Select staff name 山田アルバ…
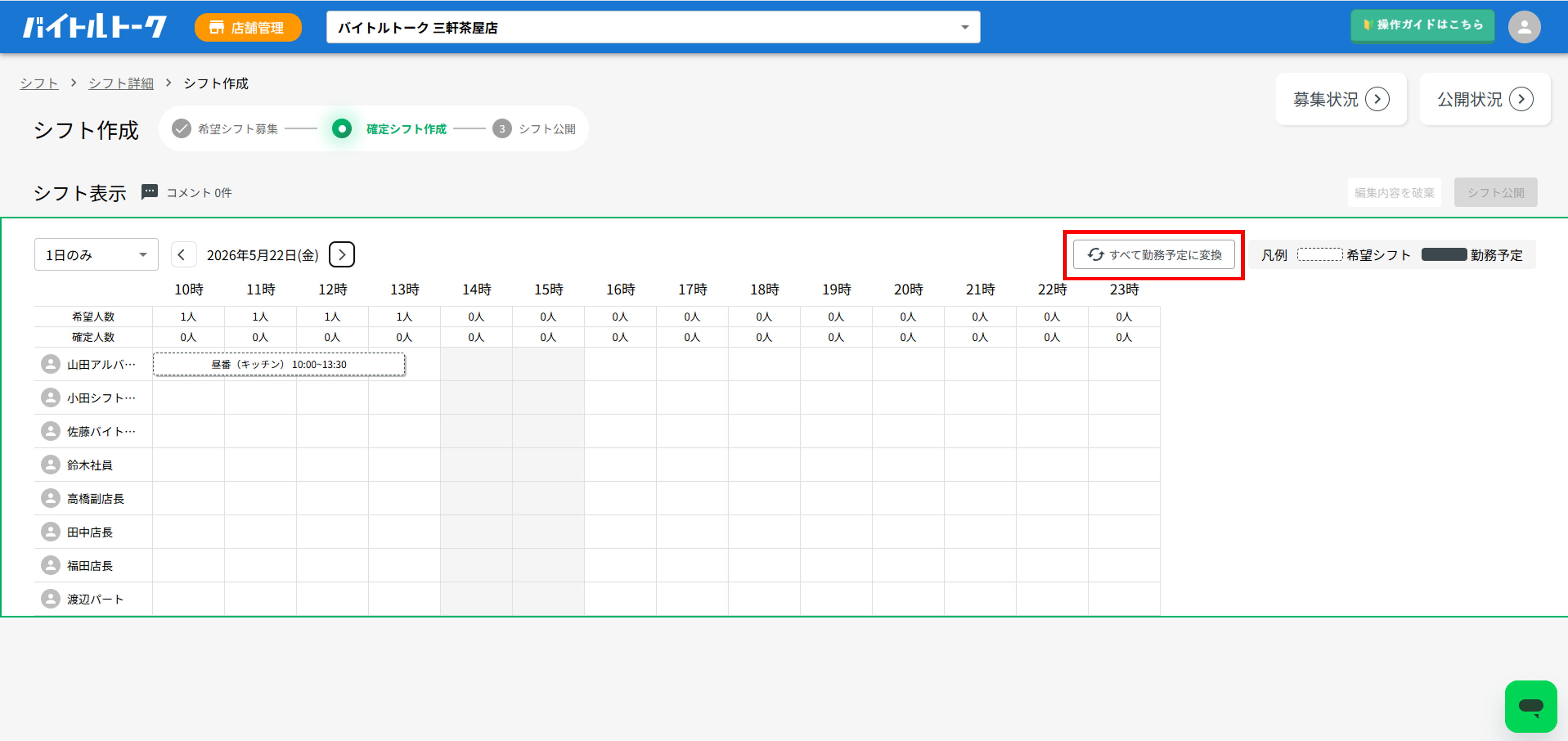The image size is (1568, 741). click(x=101, y=364)
